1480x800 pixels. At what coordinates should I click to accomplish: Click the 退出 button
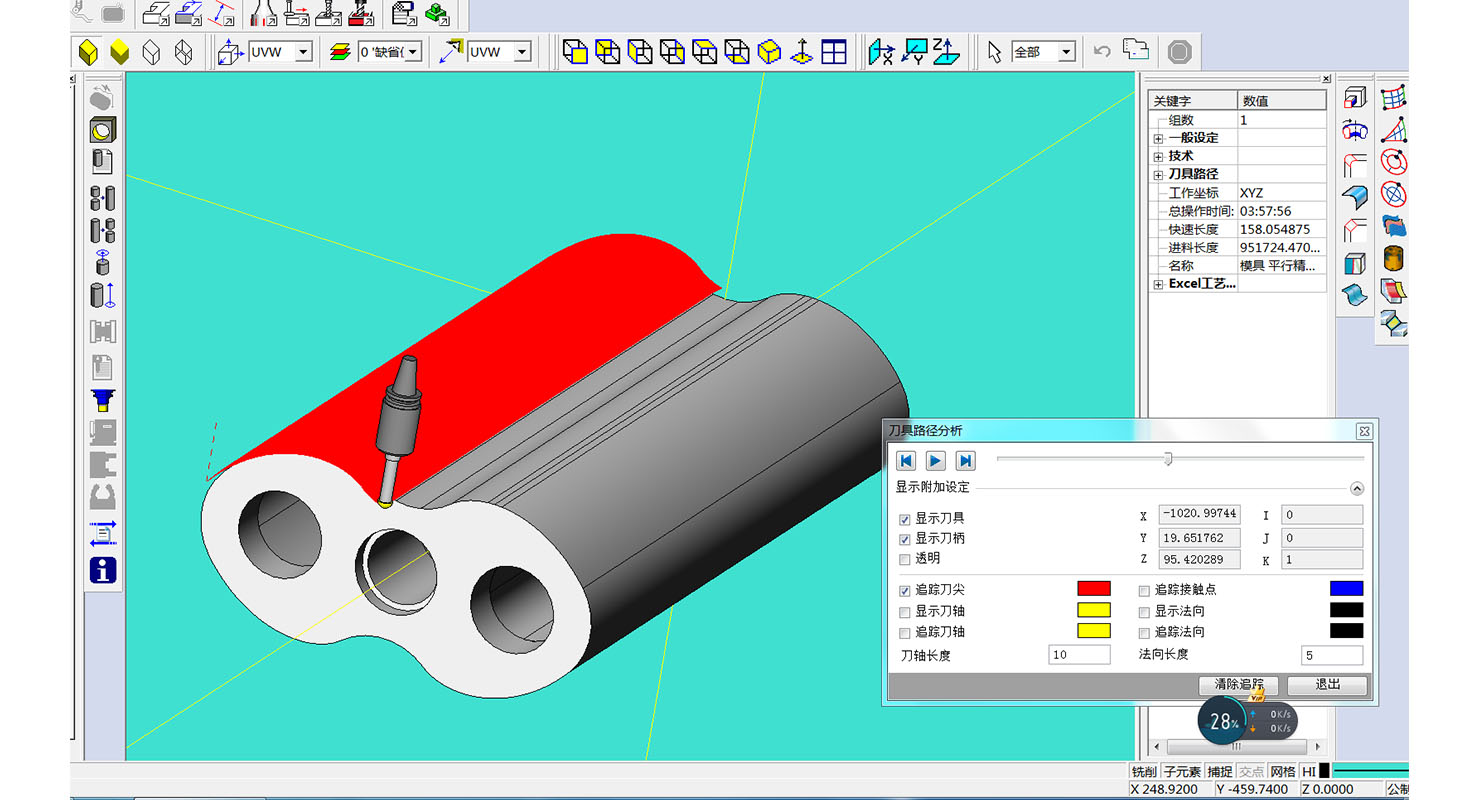tap(1327, 685)
